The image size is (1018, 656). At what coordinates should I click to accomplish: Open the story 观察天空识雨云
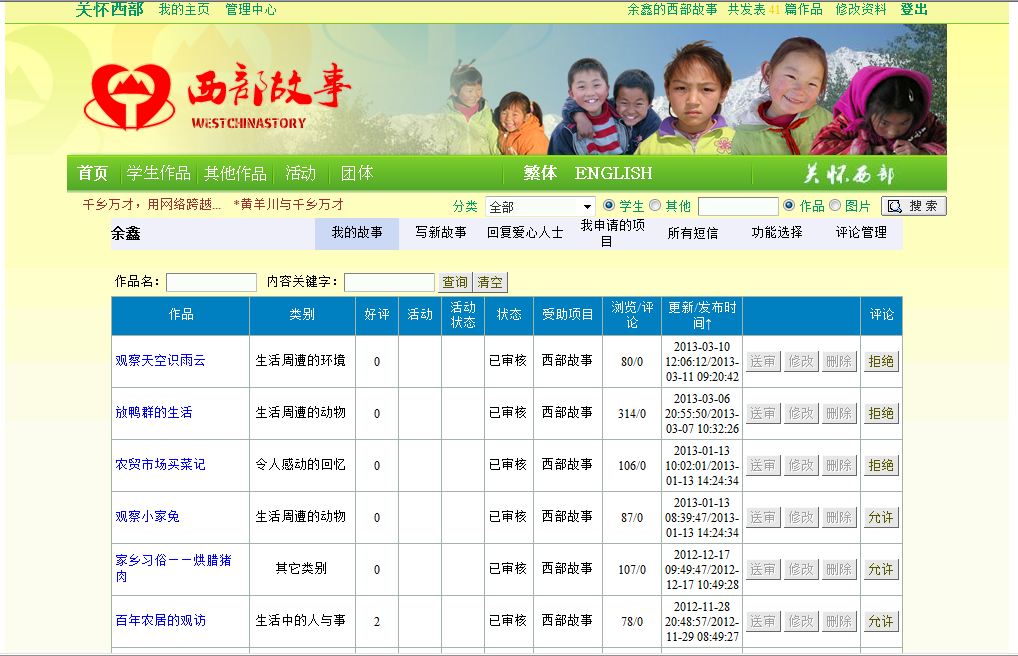tap(160, 360)
